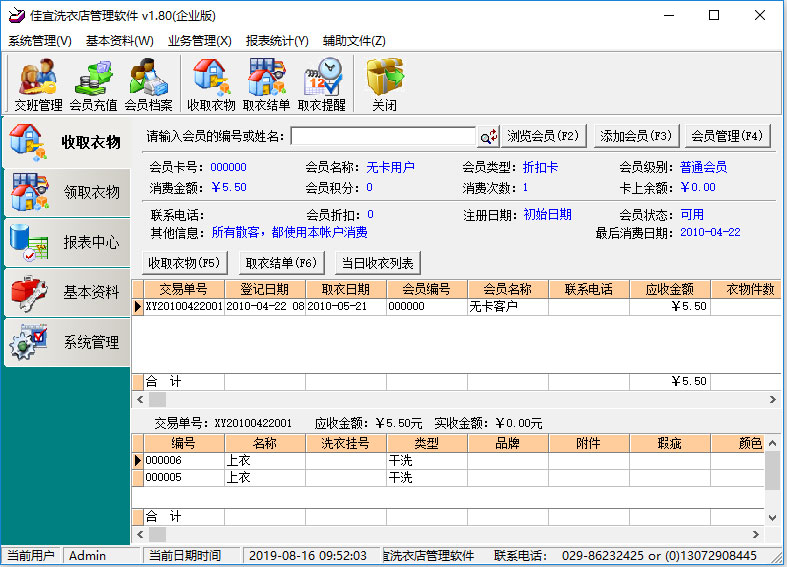Image resolution: width=787 pixels, height=567 pixels.
Task: Click the member search magnifier icon
Action: click(x=488, y=136)
